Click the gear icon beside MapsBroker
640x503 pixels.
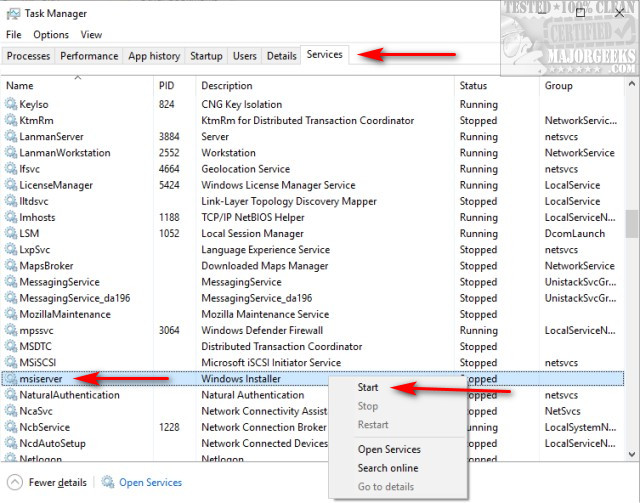tap(11, 265)
